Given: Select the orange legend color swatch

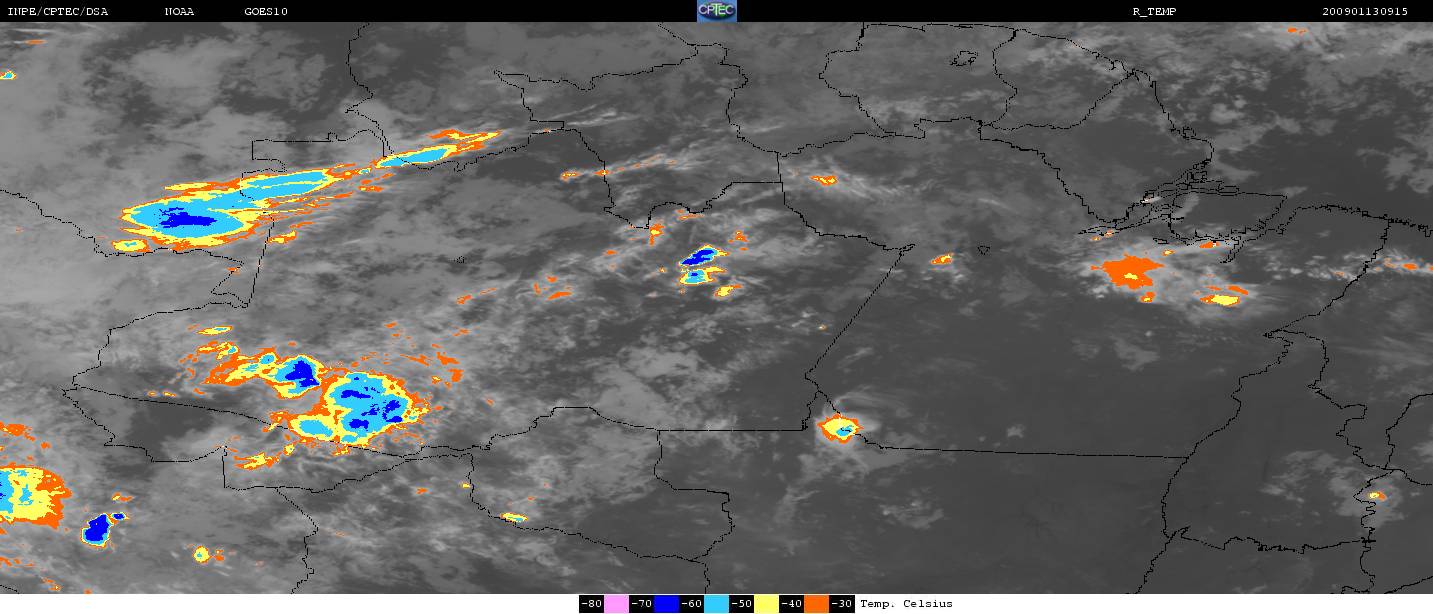Looking at the screenshot, I should [816, 604].
